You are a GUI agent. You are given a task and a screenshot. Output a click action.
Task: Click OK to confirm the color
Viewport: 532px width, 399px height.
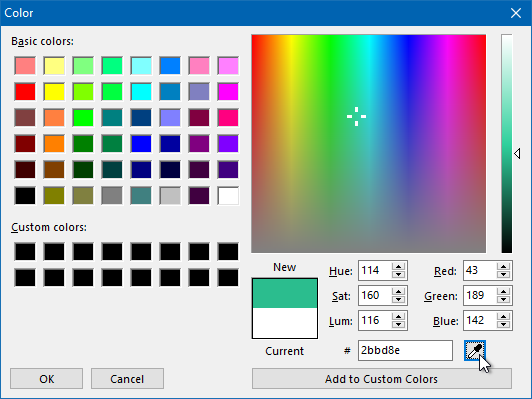[46, 379]
